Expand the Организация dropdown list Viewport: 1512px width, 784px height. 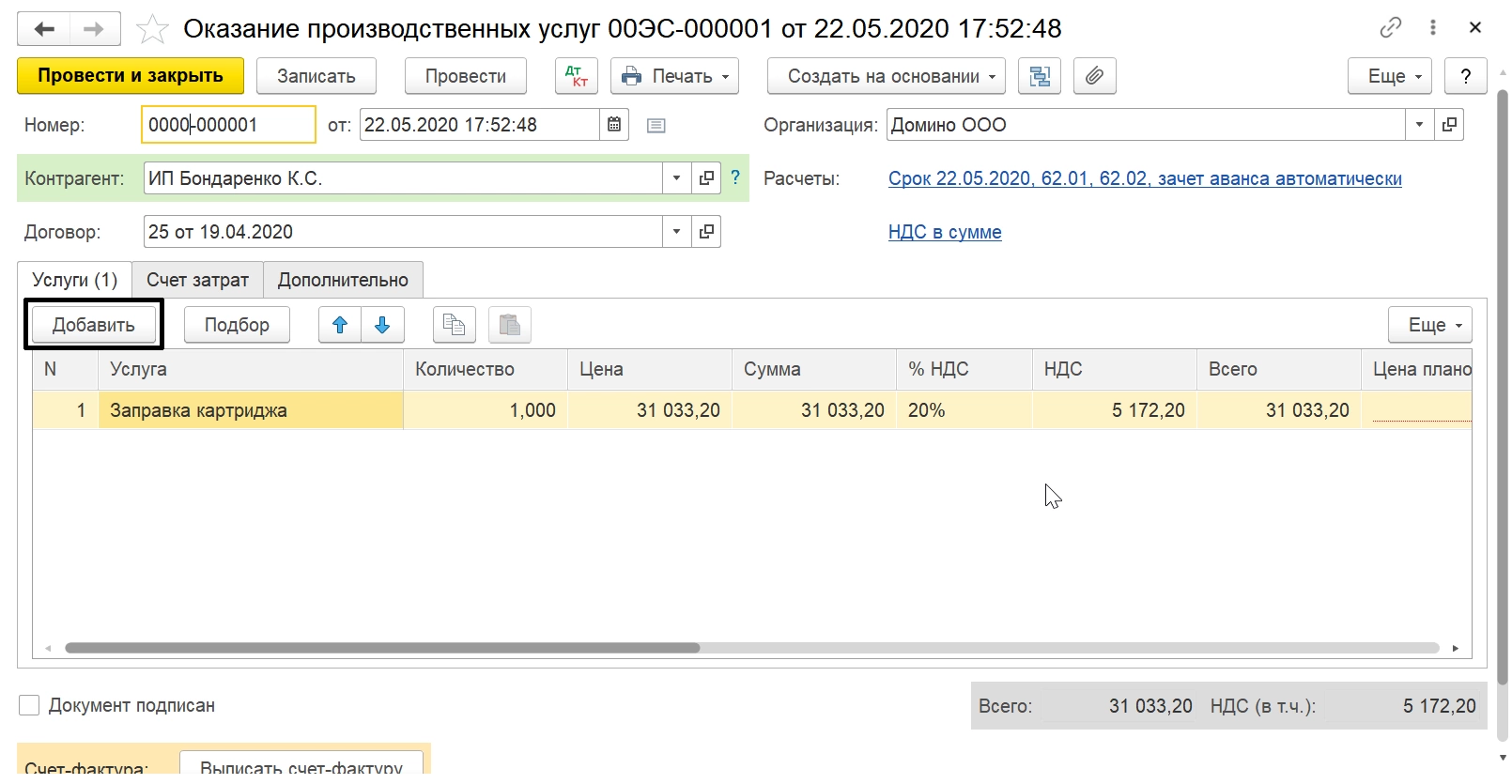coord(1419,125)
